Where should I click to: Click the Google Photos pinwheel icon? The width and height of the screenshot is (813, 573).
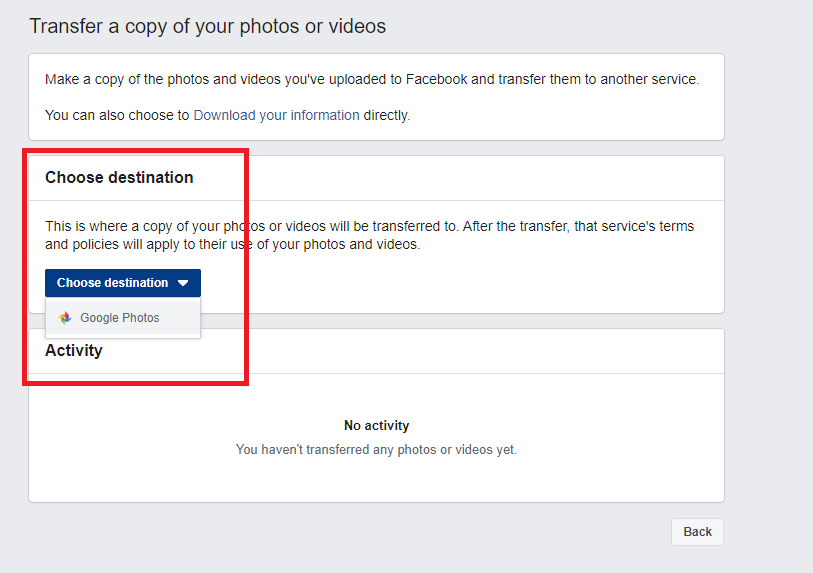click(65, 318)
